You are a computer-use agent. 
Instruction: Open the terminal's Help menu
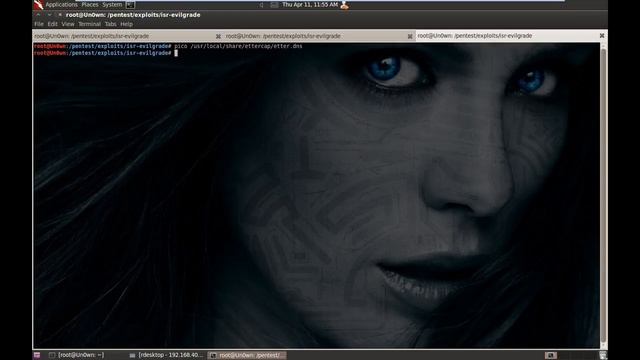click(x=126, y=24)
